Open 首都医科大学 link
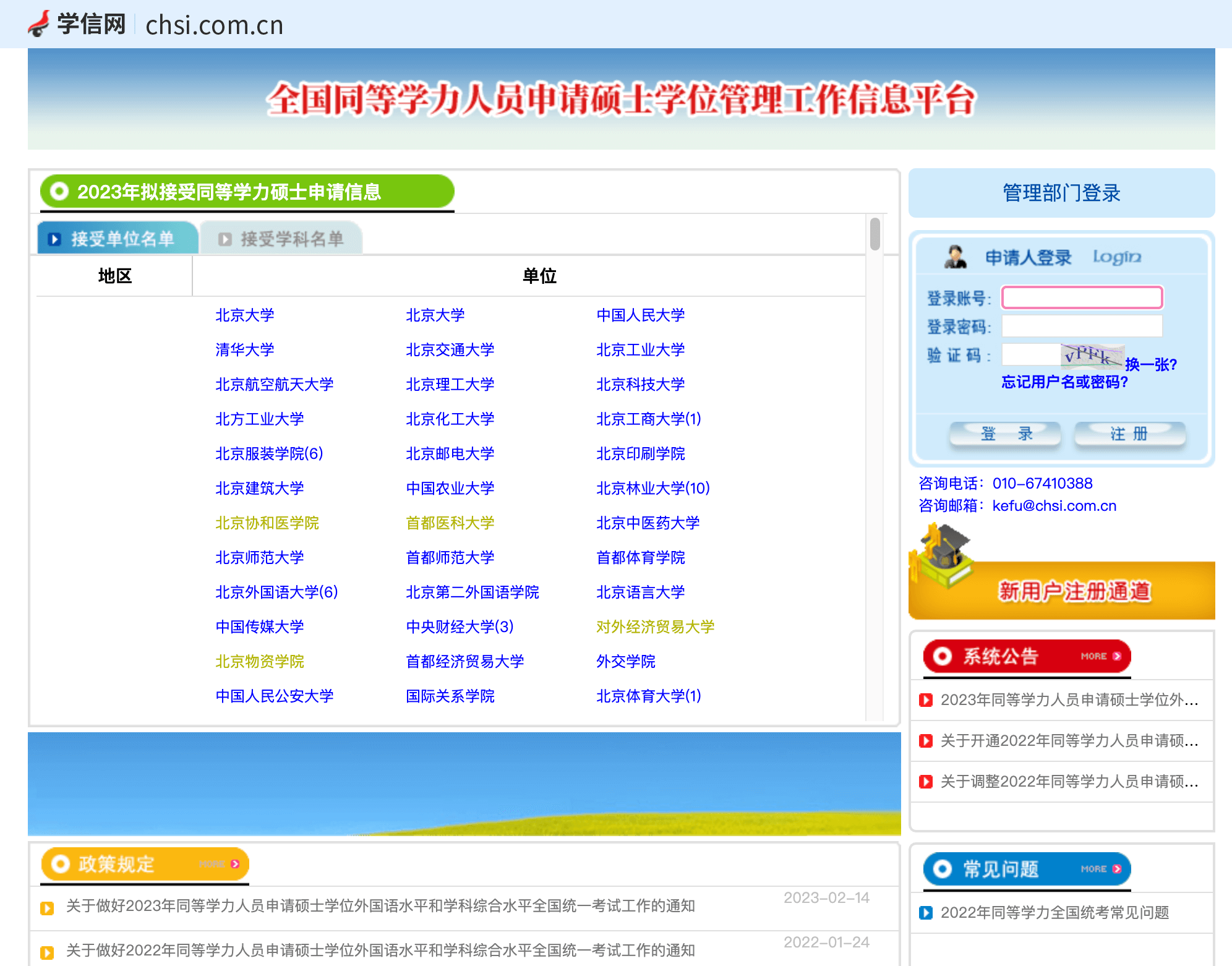The image size is (1232, 966). [x=450, y=523]
